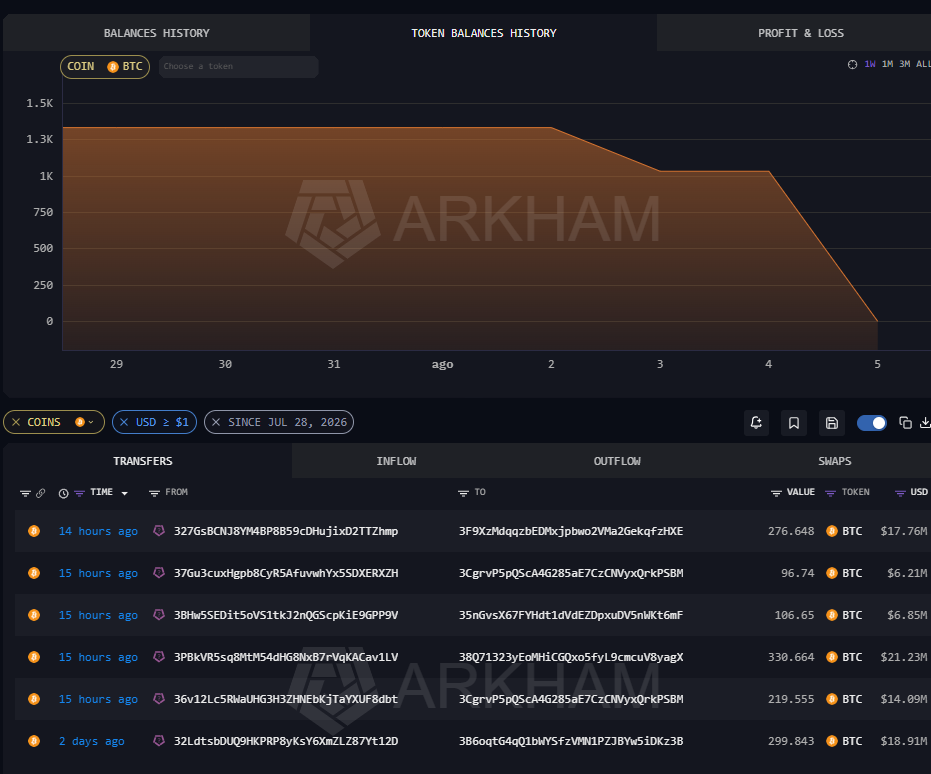Click BTC token icon on 96.74 row
Viewport: 931px width, 774px height.
click(x=832, y=573)
